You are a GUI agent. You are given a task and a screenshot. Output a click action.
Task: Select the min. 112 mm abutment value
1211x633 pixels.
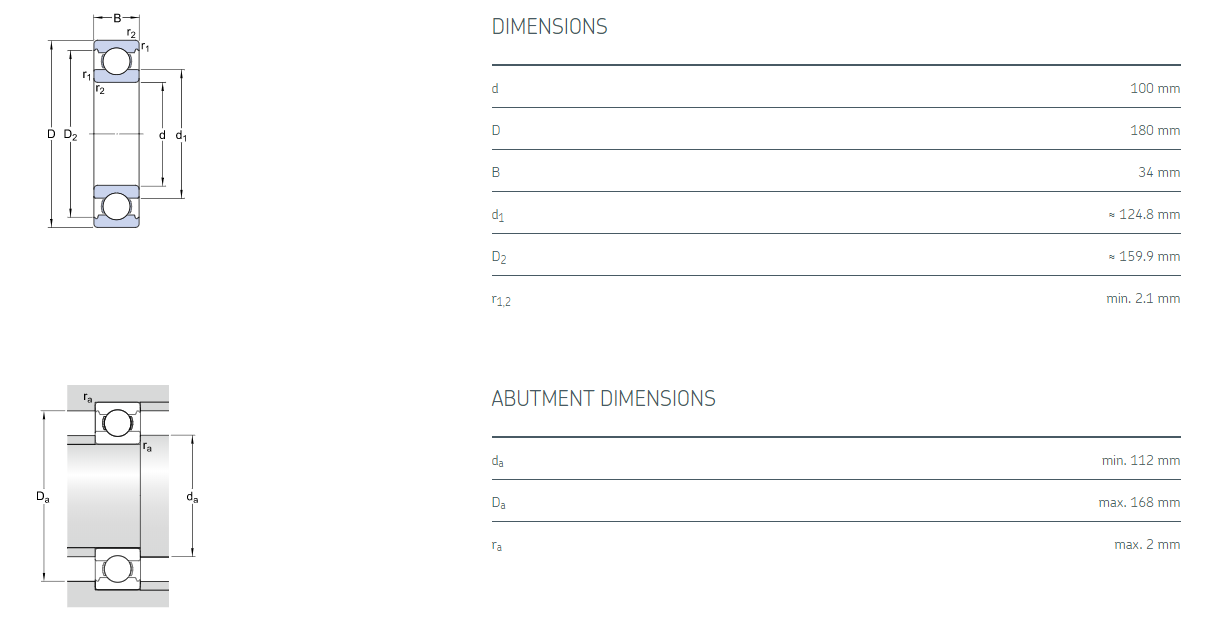[x=1141, y=461]
